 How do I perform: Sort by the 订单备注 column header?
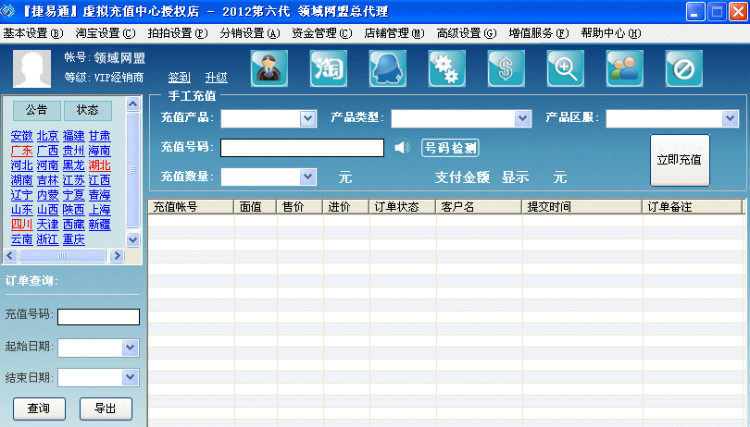[692, 207]
